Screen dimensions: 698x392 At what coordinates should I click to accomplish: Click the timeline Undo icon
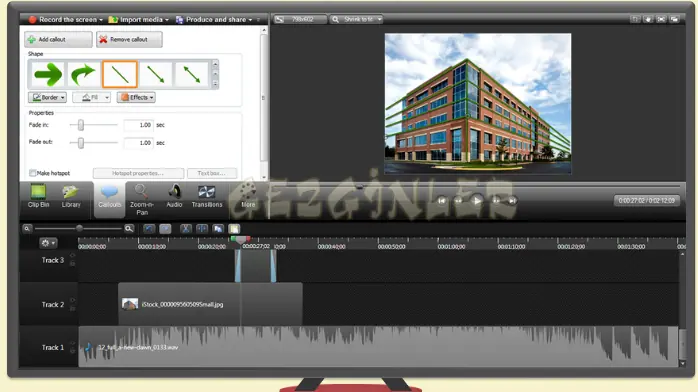tap(149, 229)
